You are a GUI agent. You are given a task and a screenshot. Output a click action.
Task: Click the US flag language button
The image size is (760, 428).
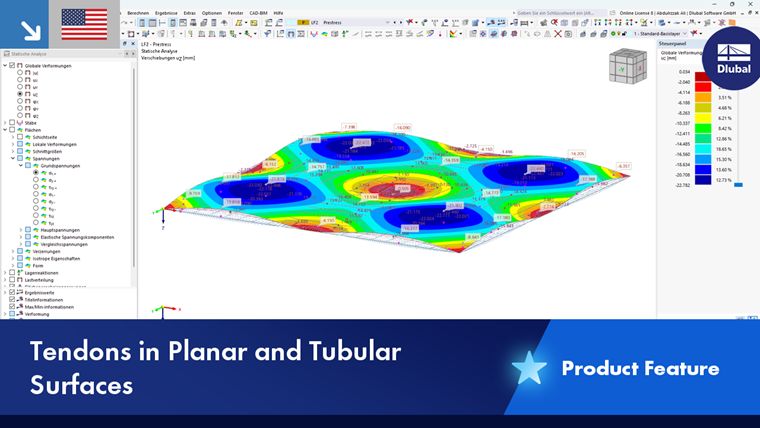[84, 24]
